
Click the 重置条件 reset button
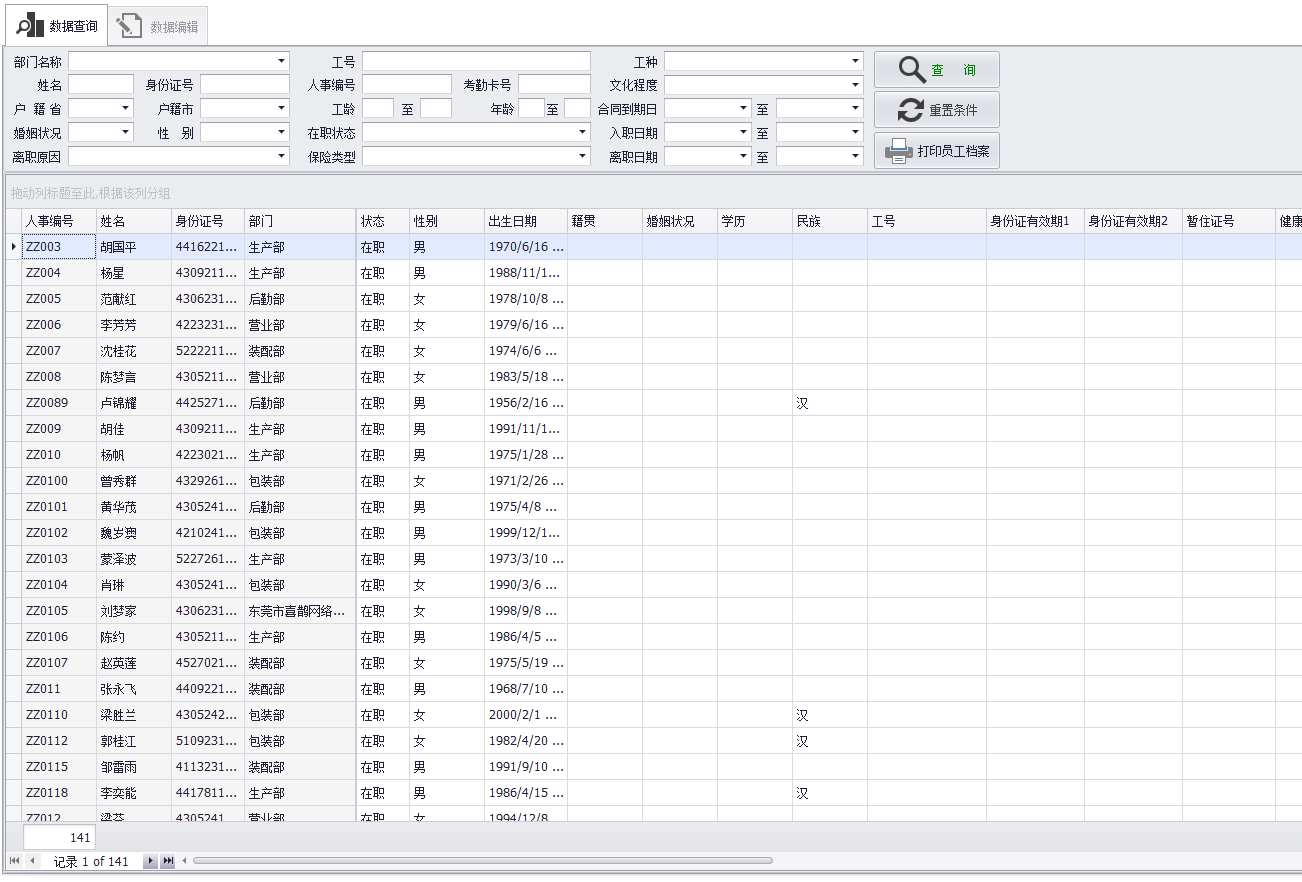936,110
